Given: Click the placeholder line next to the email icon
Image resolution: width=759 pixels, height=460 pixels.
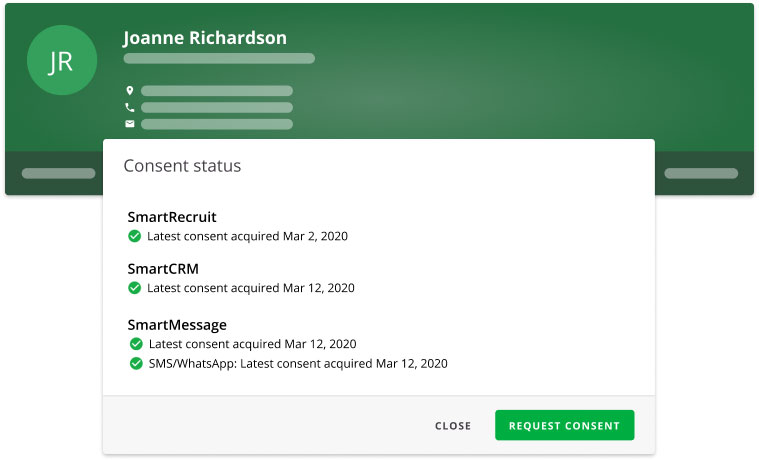Looking at the screenshot, I should click(x=216, y=124).
